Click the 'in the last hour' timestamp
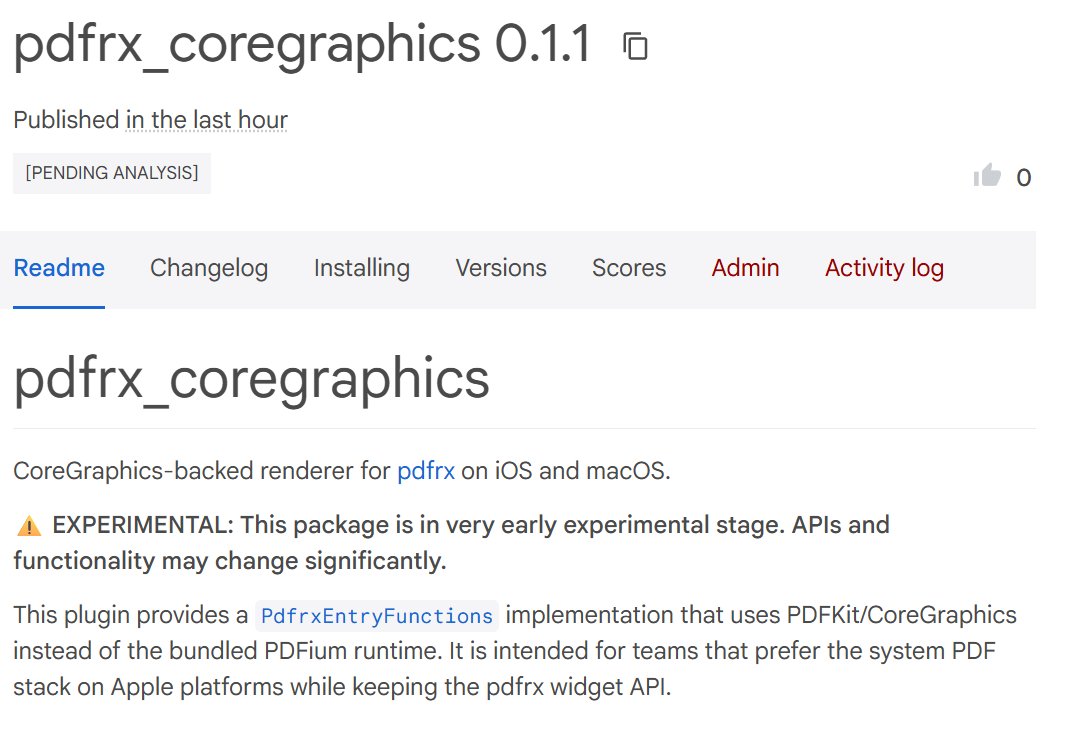 pyautogui.click(x=207, y=120)
